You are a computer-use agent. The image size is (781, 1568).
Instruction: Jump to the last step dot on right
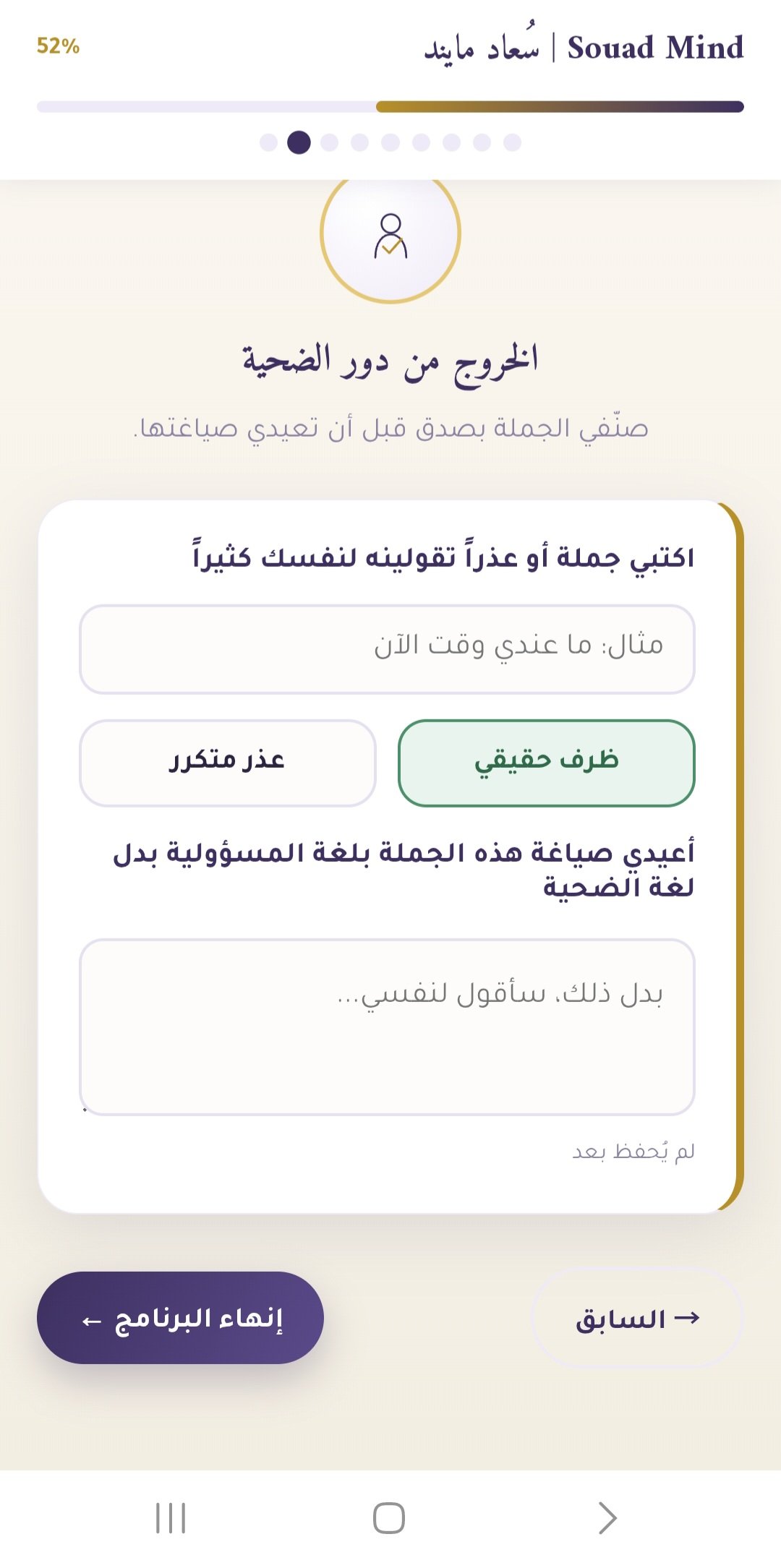click(512, 142)
